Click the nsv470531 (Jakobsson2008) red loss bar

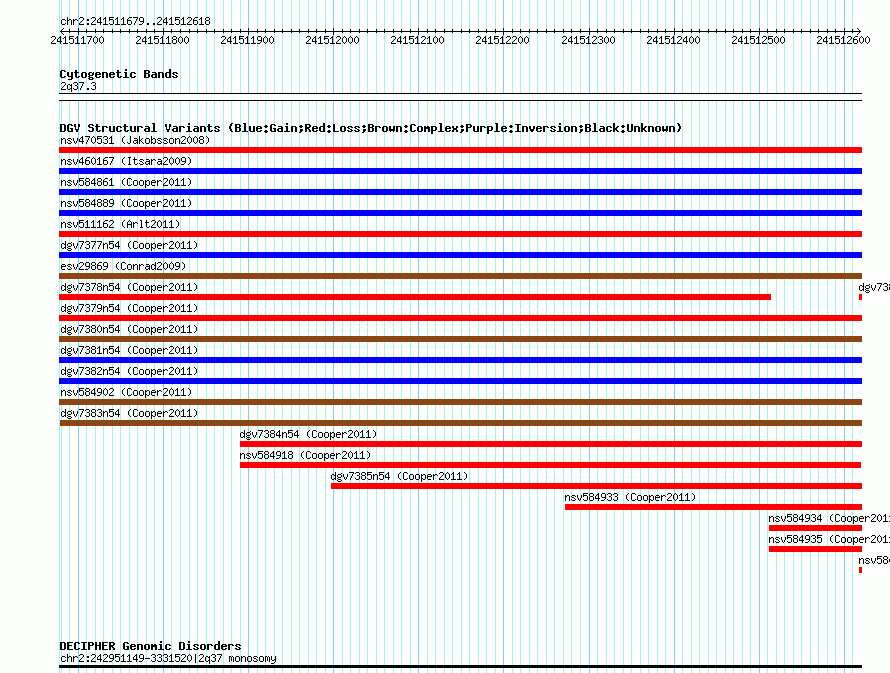tap(460, 150)
